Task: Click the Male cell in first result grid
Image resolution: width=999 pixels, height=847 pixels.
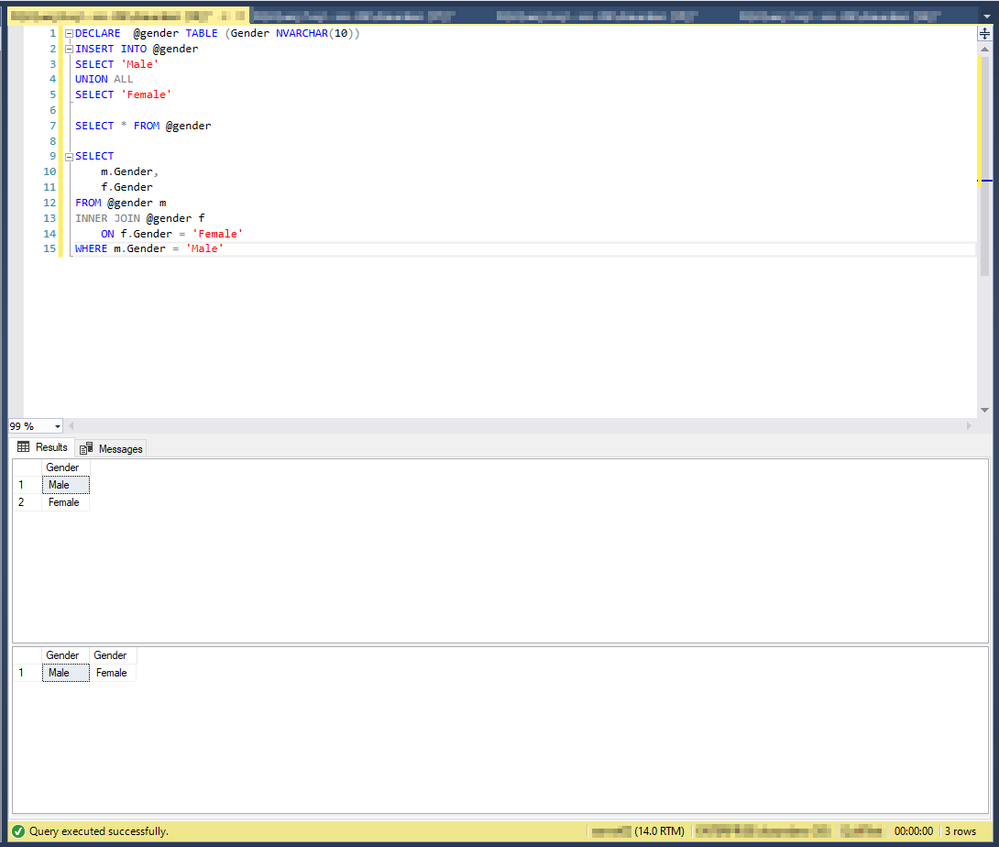Action: click(x=65, y=485)
